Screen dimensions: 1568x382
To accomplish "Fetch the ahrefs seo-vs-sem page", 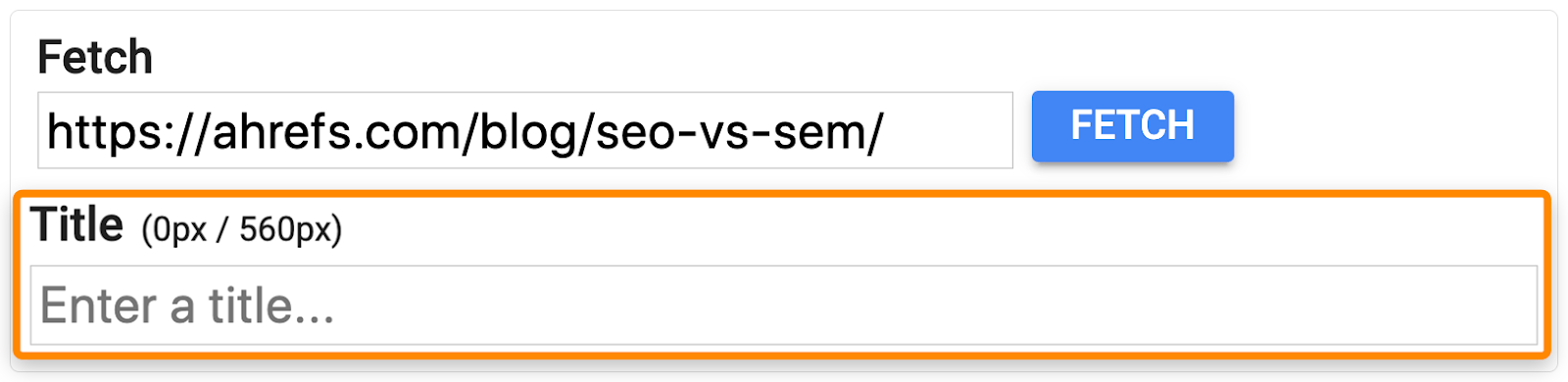I will [1132, 126].
